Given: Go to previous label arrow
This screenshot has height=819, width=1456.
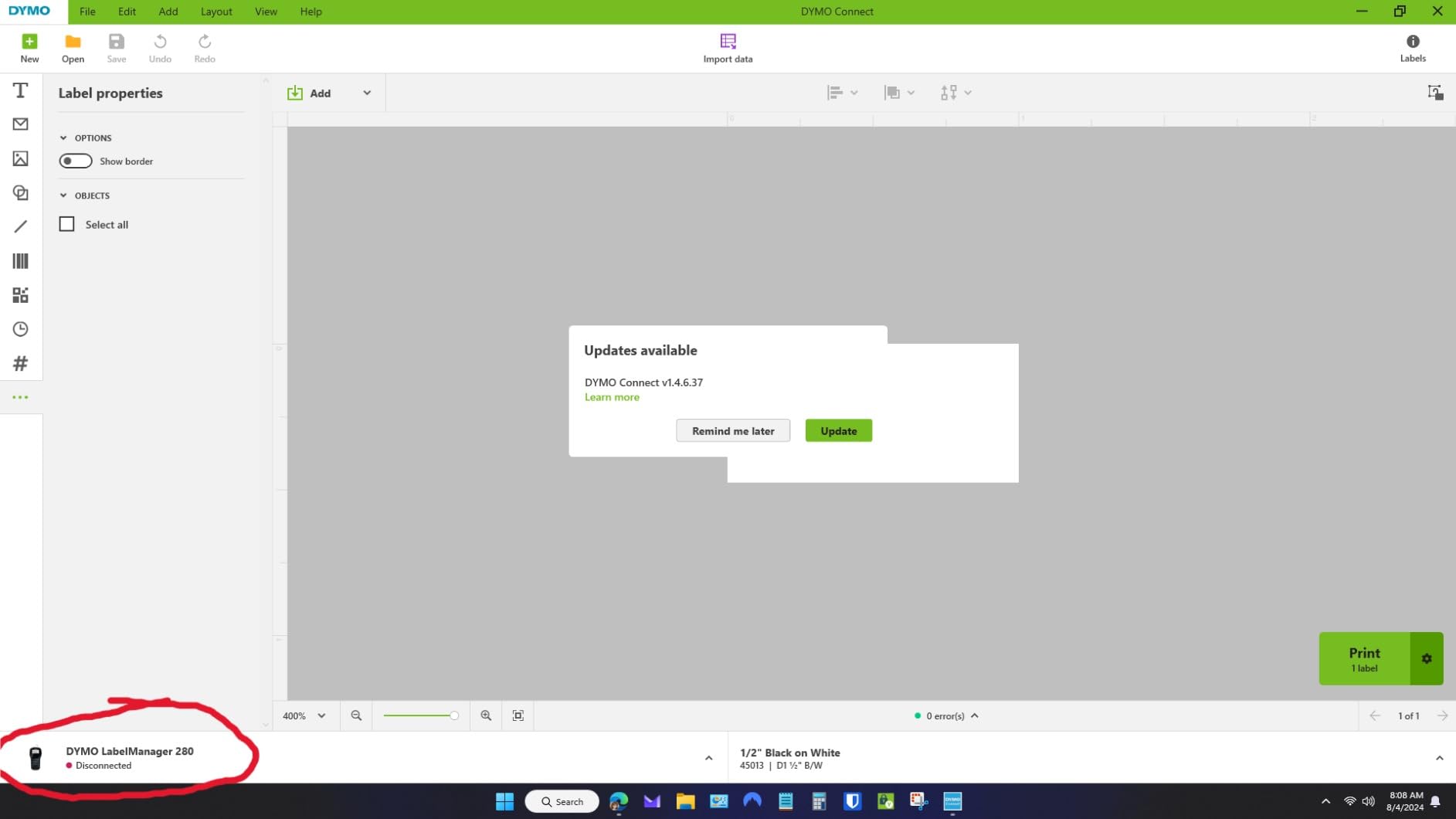Looking at the screenshot, I should (x=1375, y=715).
